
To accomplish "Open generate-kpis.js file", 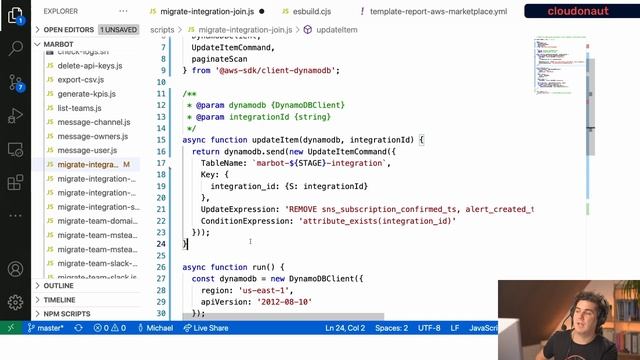I will pyautogui.click(x=87, y=94).
